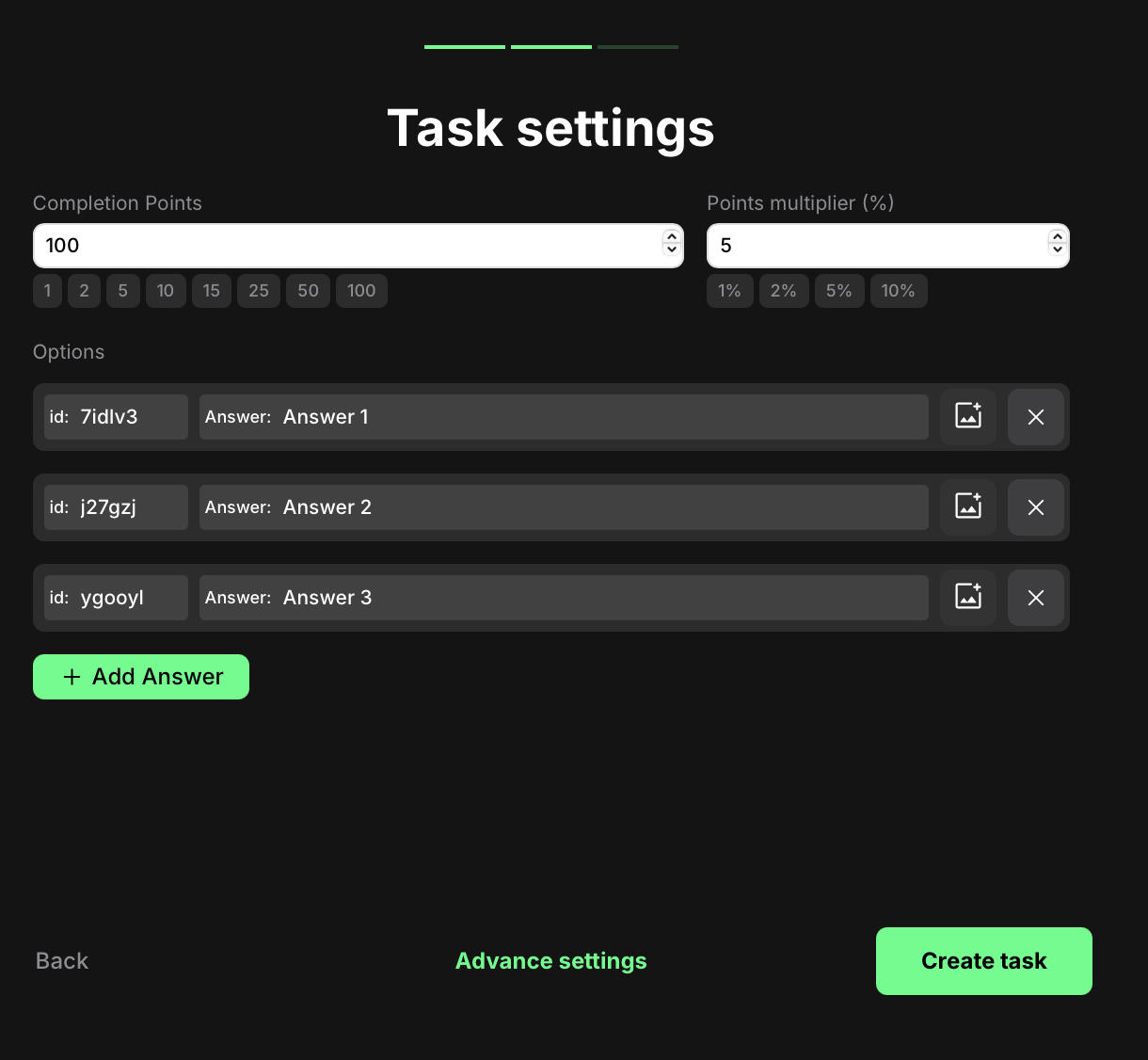Image resolution: width=1148 pixels, height=1060 pixels.
Task: Click the Create task button
Action: [984, 961]
